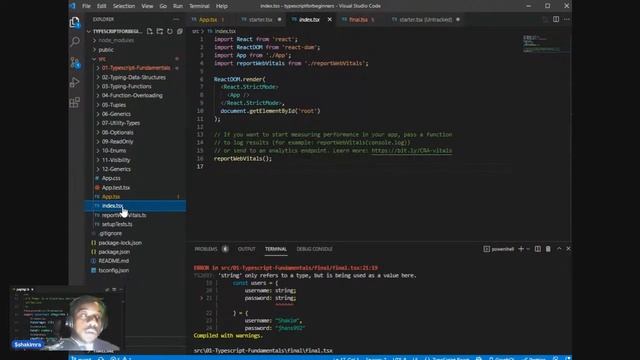Switch to the final.tsx editor tab
This screenshot has width=640, height=360.
click(358, 20)
